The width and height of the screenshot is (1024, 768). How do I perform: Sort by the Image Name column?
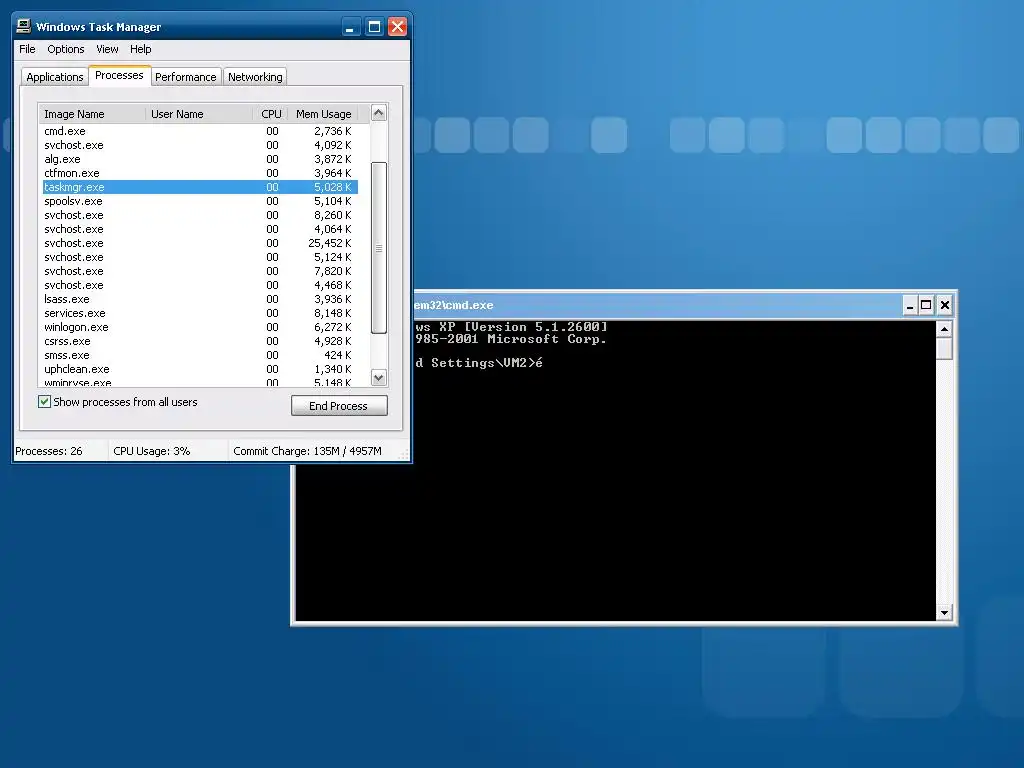click(x=91, y=114)
